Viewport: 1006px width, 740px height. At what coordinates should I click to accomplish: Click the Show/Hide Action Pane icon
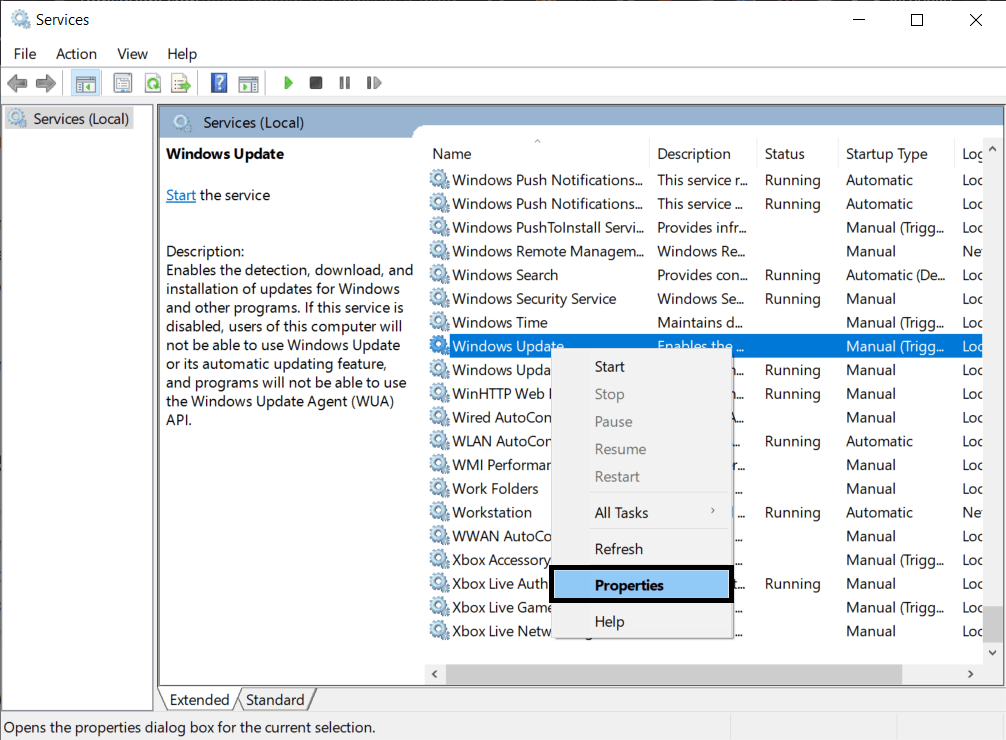248,83
